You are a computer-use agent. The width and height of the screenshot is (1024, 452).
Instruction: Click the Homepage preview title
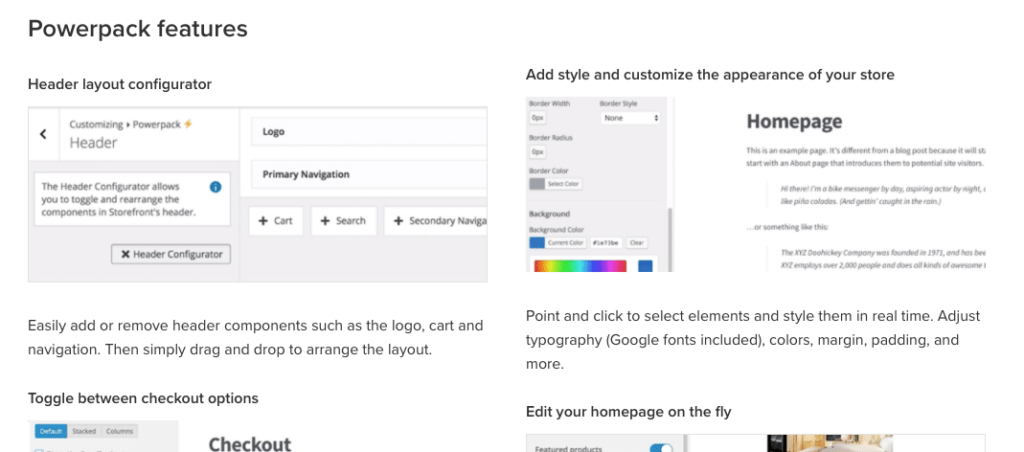pos(794,121)
